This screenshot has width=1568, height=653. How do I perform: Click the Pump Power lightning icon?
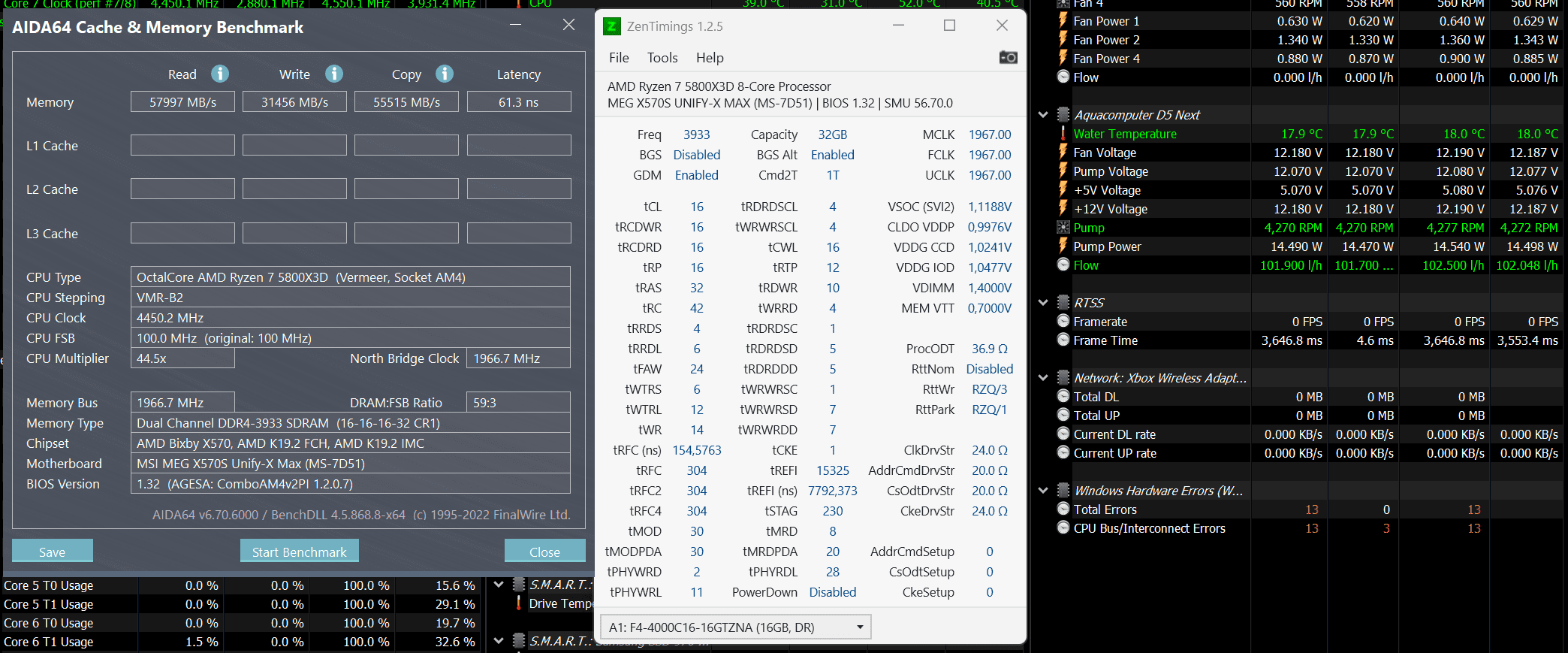coord(1063,246)
